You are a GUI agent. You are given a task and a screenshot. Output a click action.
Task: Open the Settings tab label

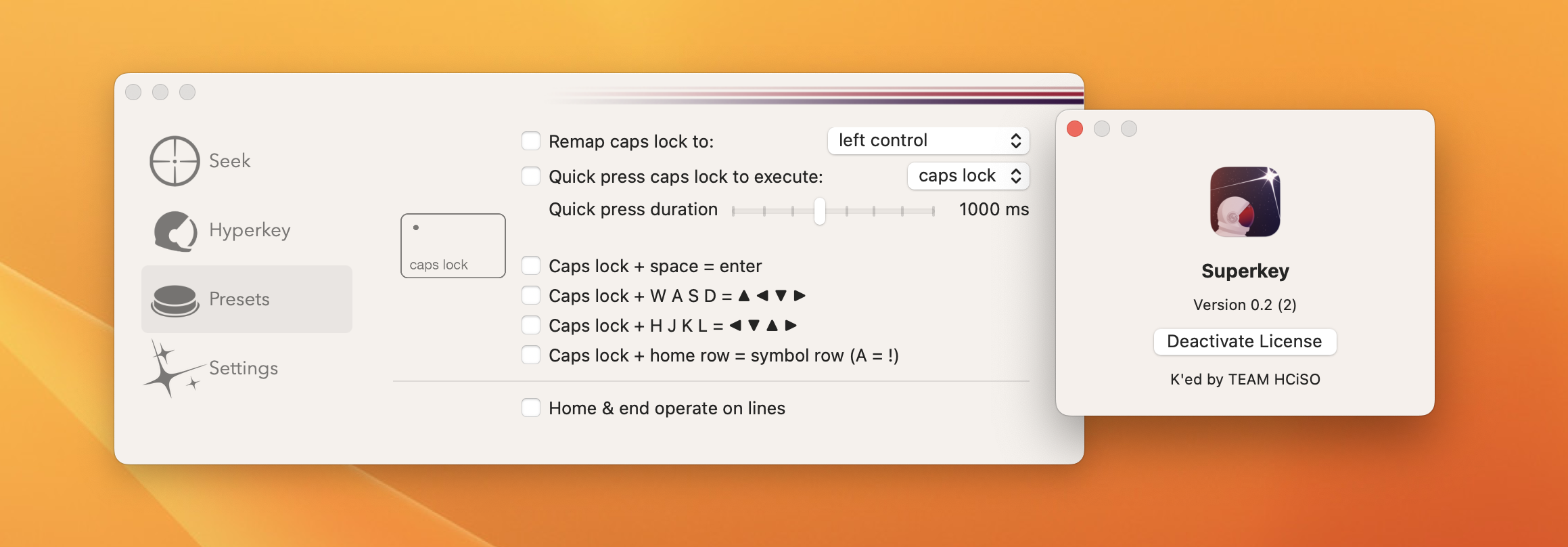244,369
